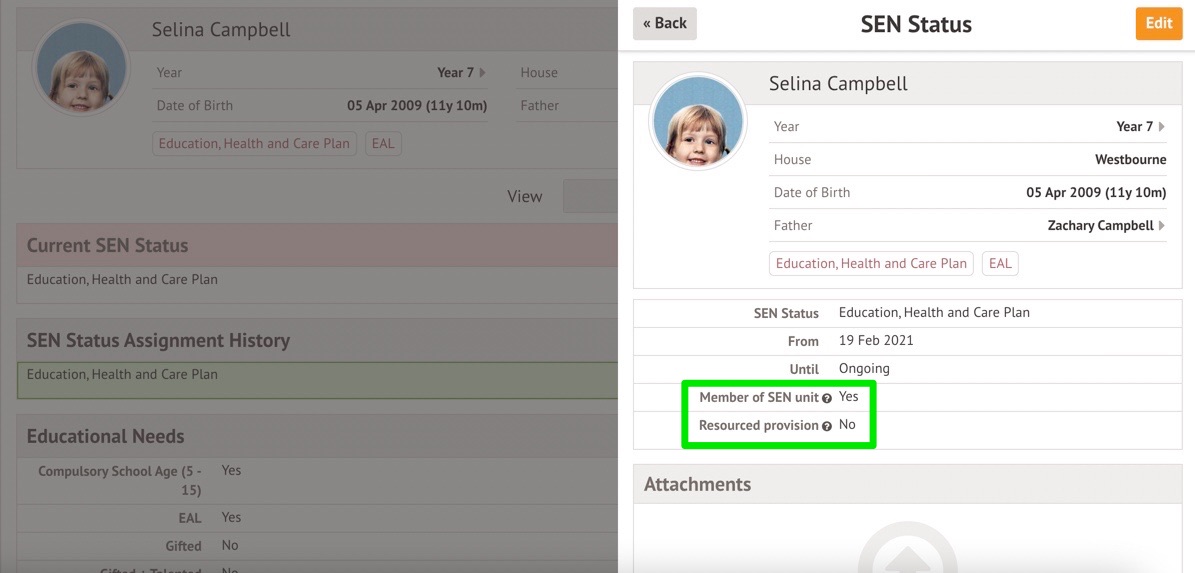This screenshot has height=573, width=1195.
Task: Expand the Zachary Campbell father row arrow
Action: pyautogui.click(x=1162, y=226)
